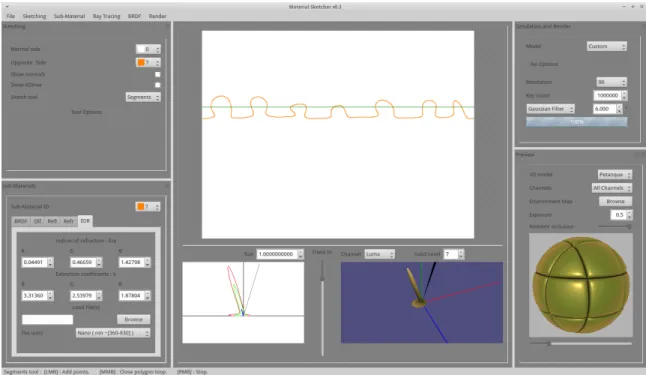Click Browse under Load File(s)
The height and width of the screenshot is (375, 646).
133,319
